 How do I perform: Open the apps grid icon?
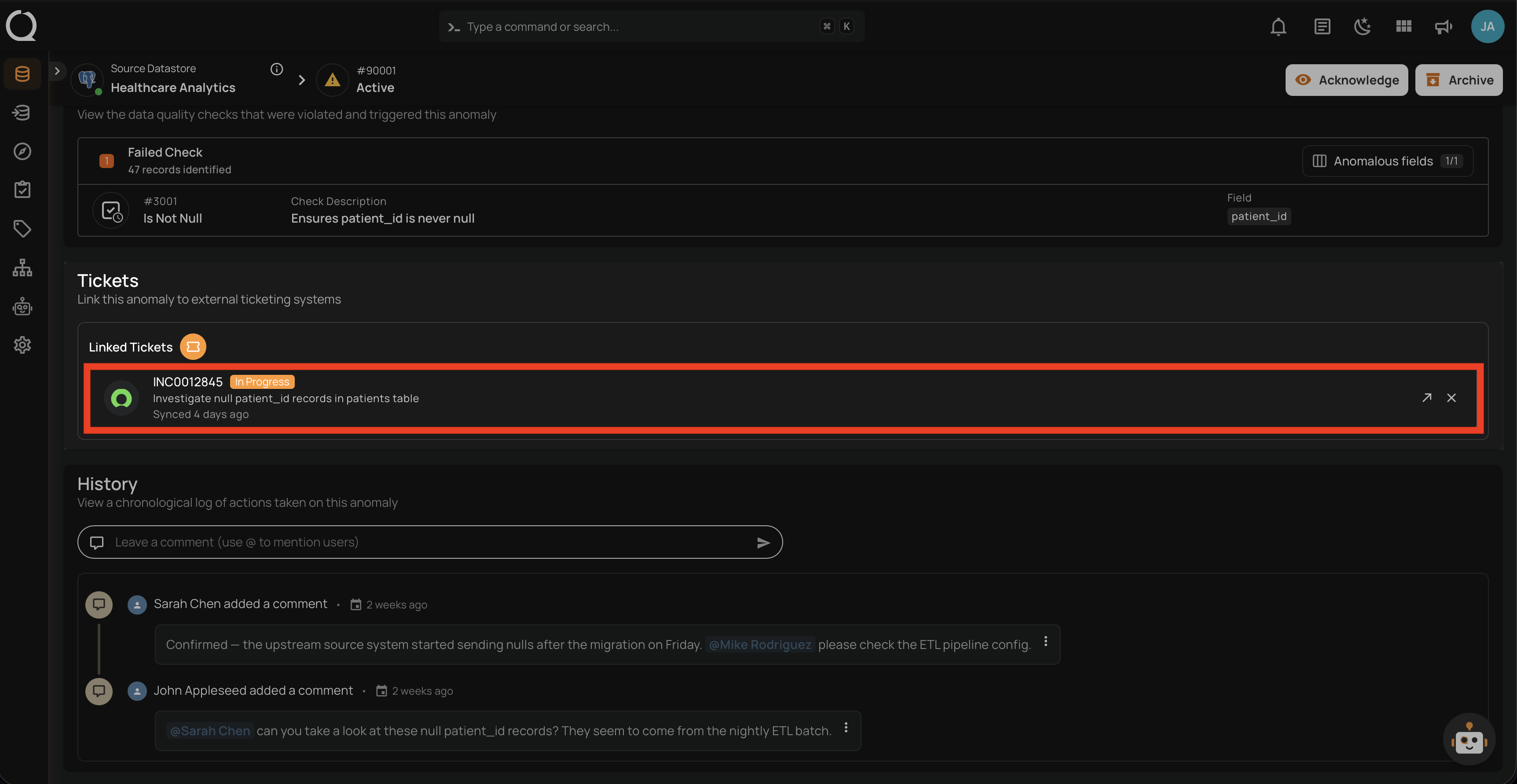(1403, 26)
